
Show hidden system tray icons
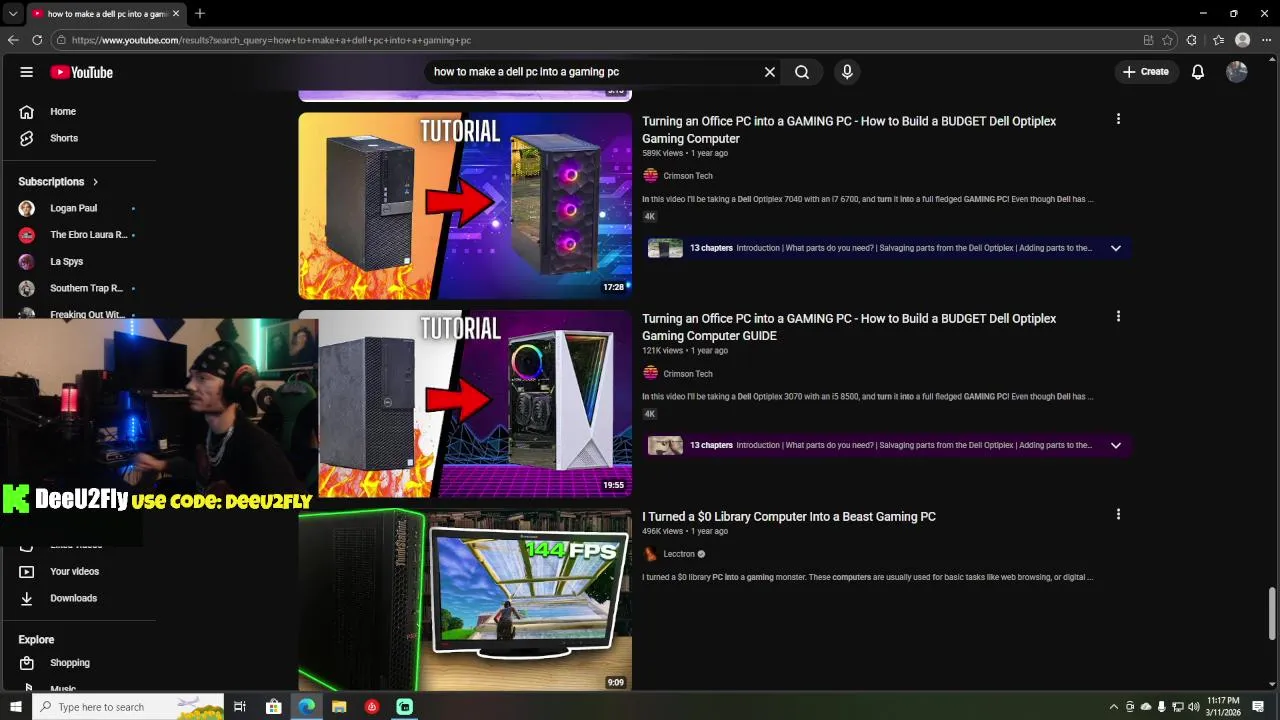(x=1114, y=707)
